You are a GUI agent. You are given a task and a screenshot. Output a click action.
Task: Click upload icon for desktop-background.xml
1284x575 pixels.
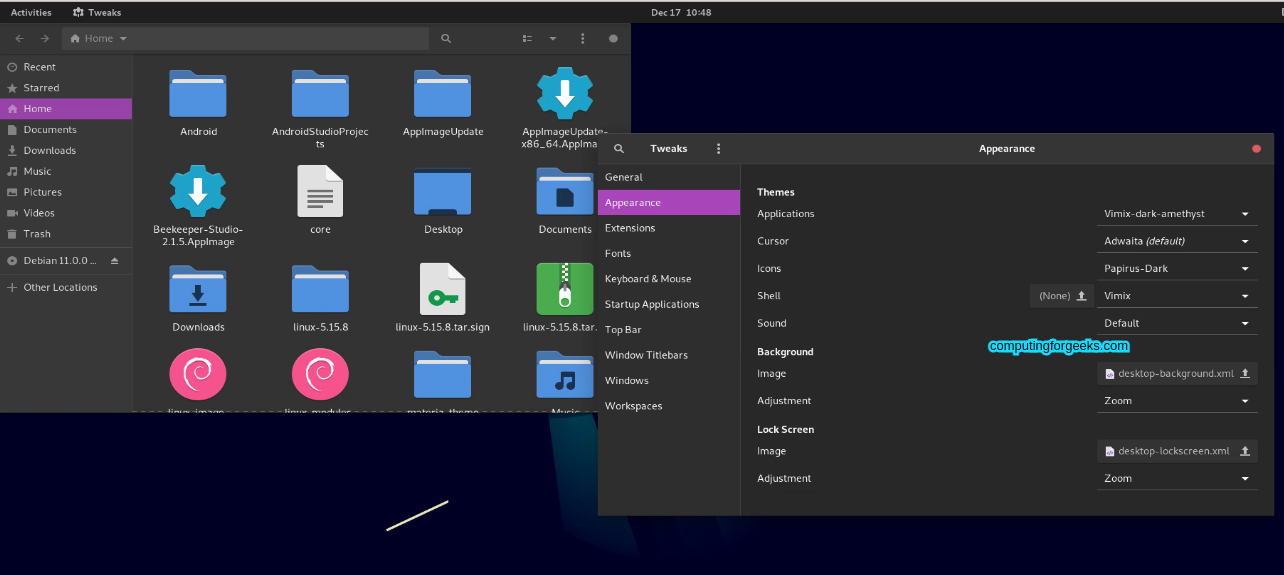1245,374
